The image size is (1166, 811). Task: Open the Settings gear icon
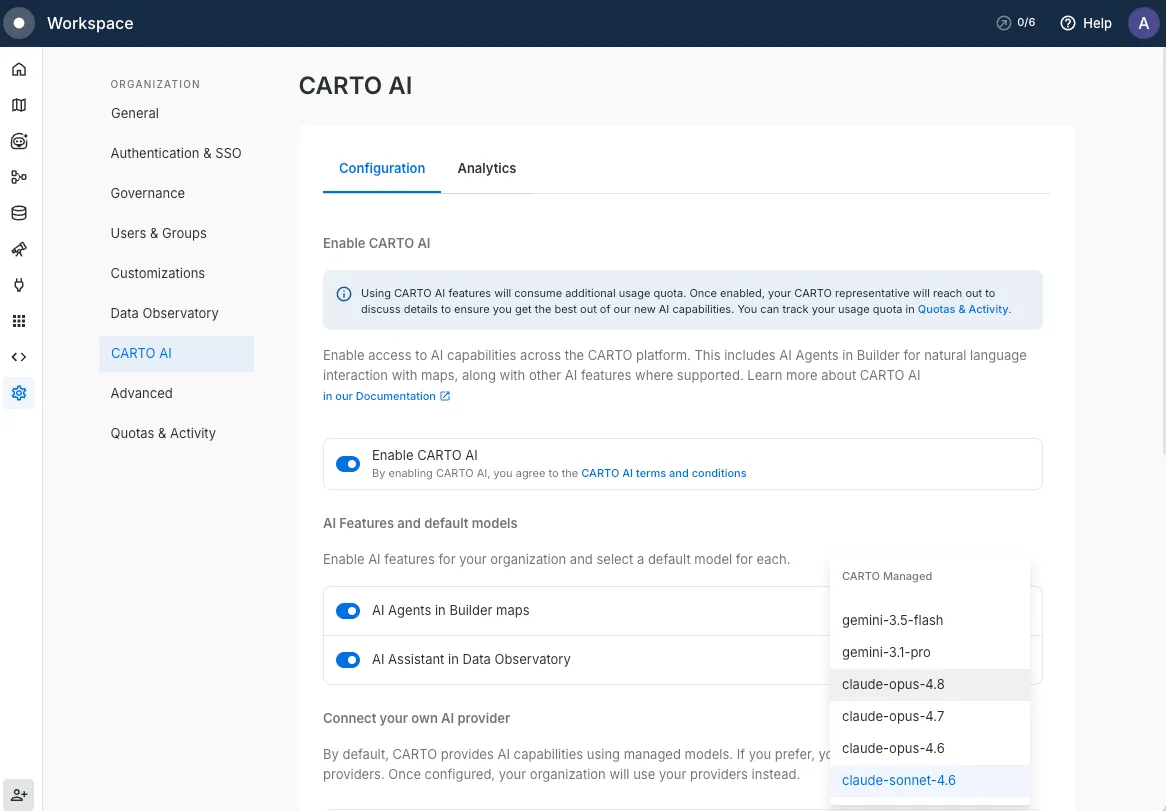coord(19,392)
